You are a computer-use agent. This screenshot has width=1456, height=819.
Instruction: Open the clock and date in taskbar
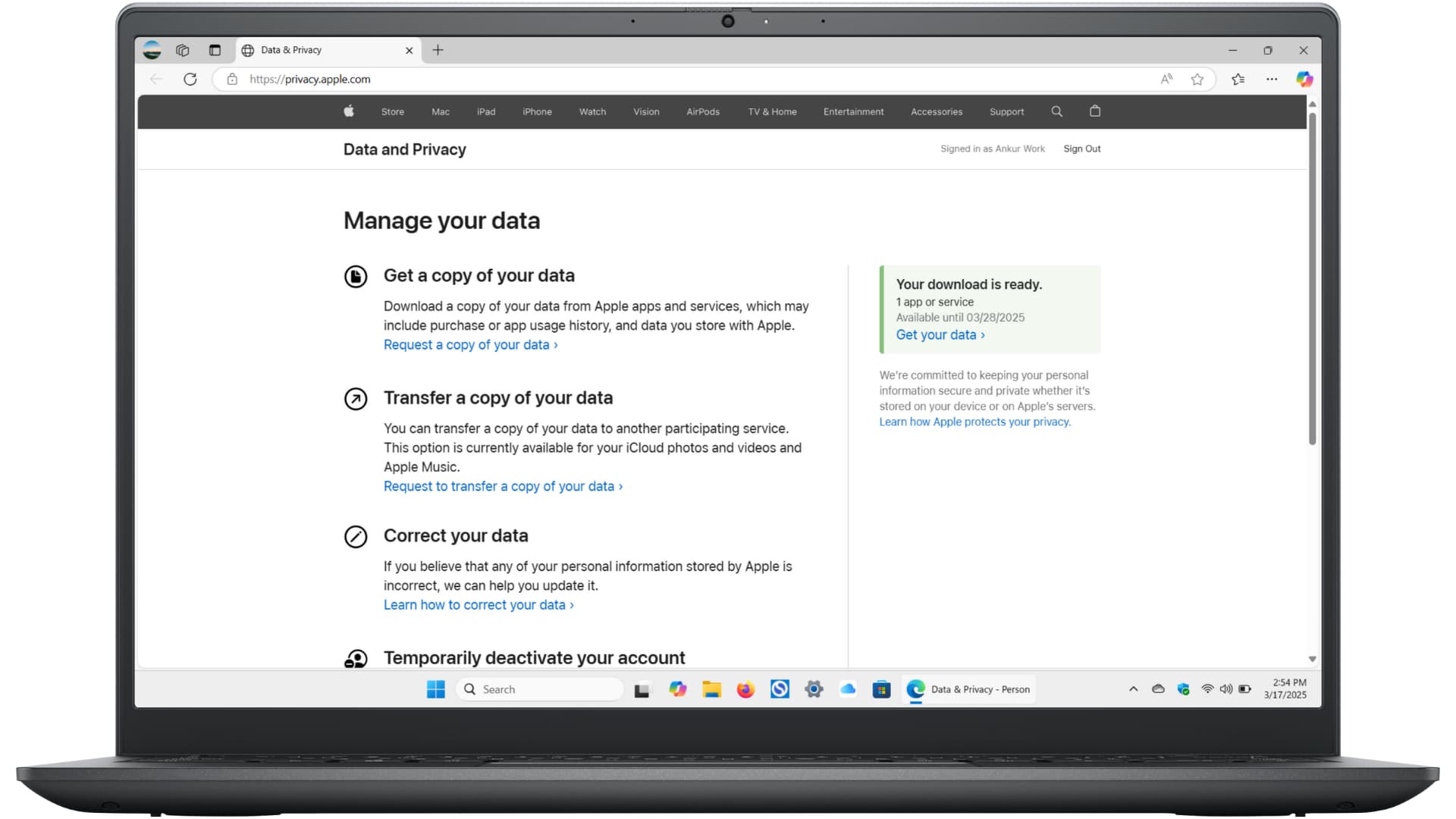(x=1285, y=689)
